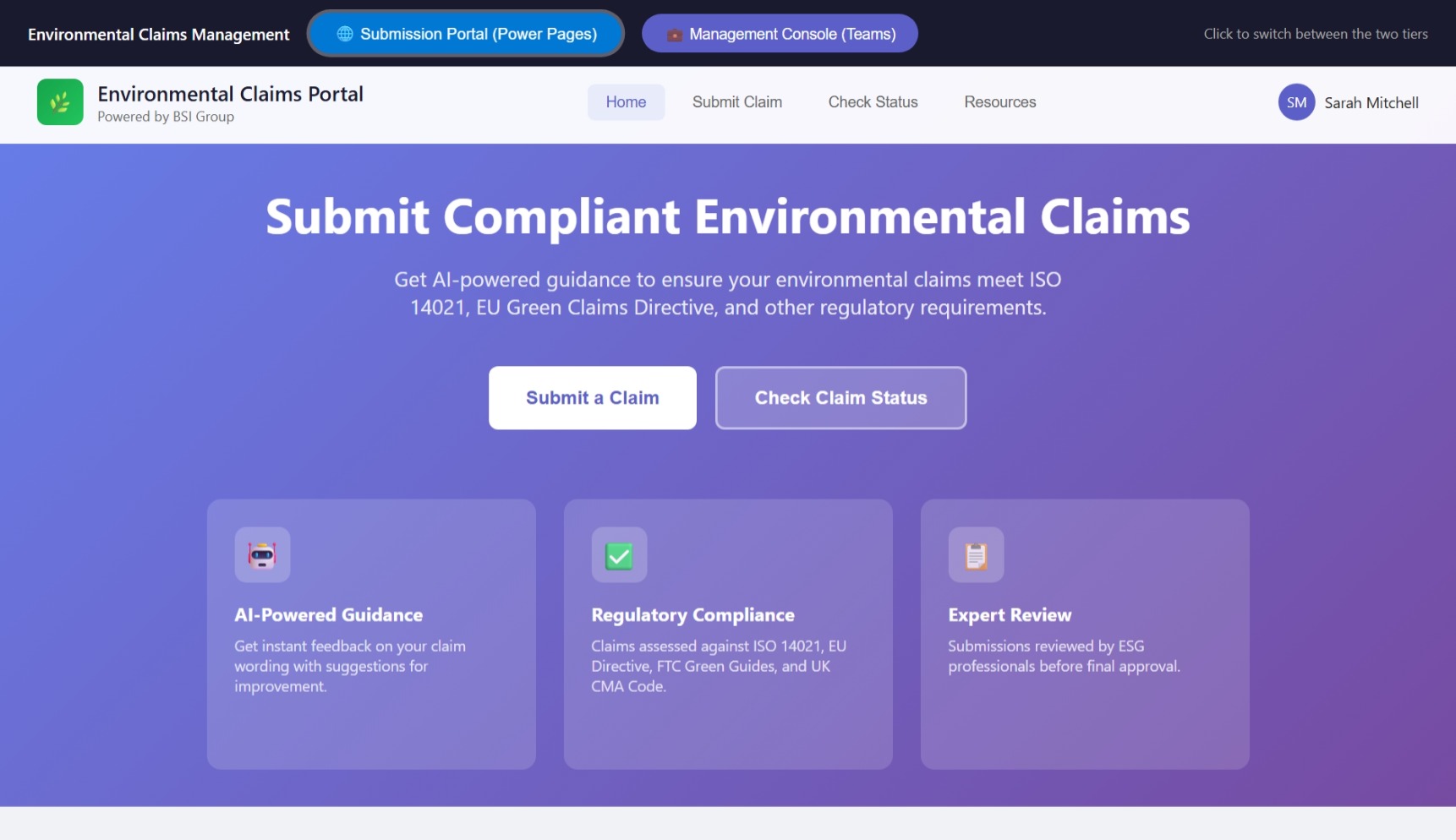
Task: Click the AI-Powered Guidance card heading
Action: click(x=328, y=615)
